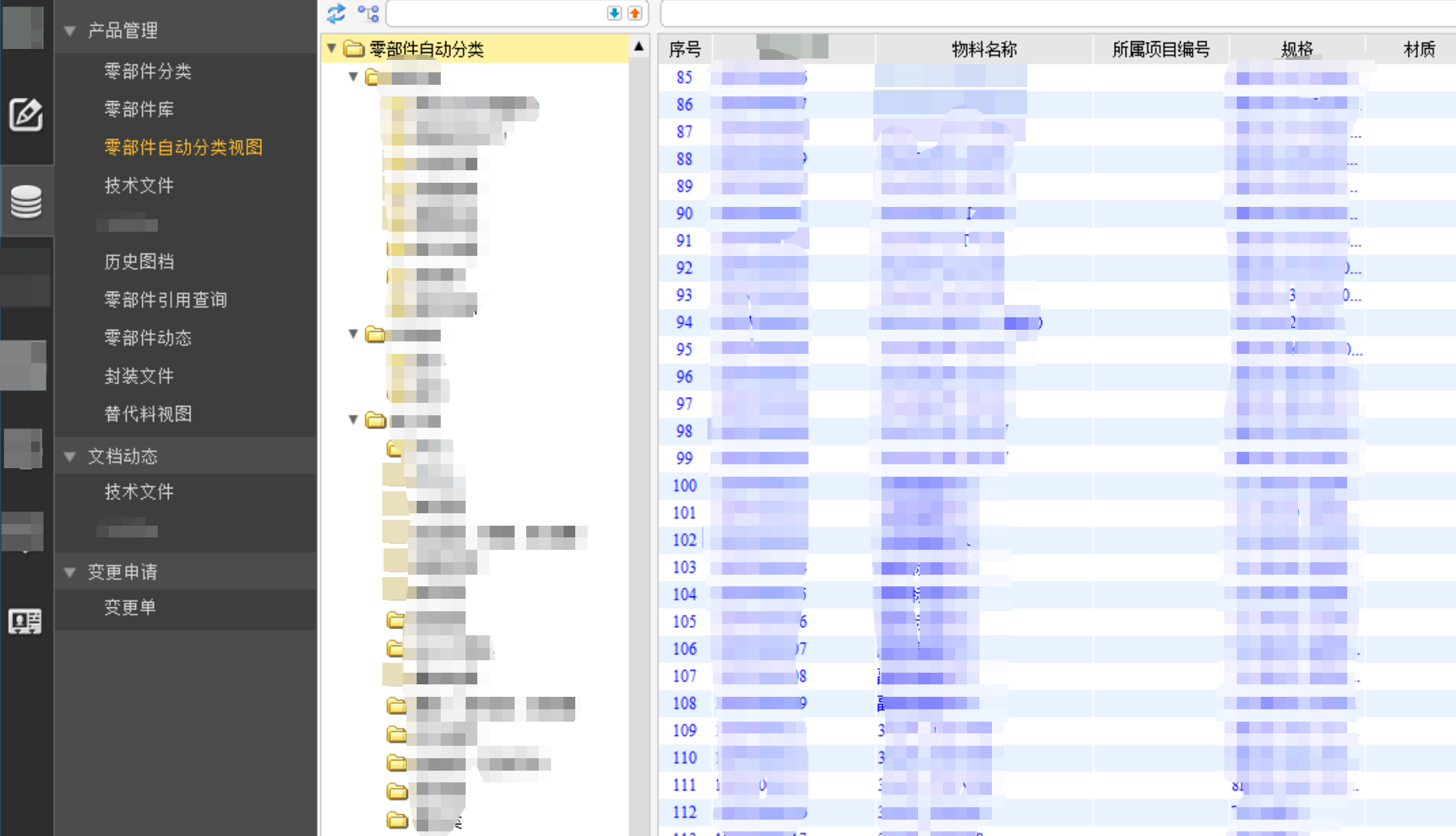
Task: Select the 零部件自动分类 root folder
Action: tap(426, 49)
